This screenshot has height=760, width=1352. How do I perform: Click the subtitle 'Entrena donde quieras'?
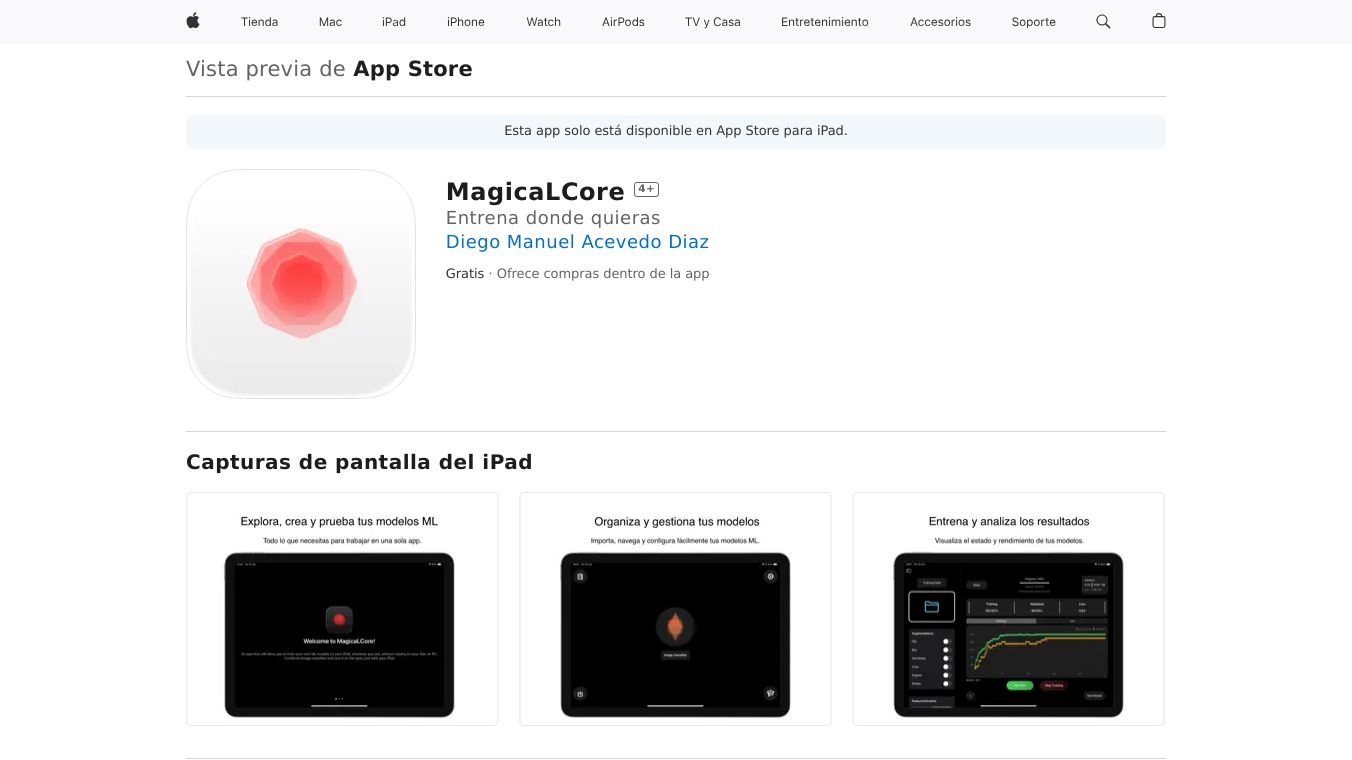(x=553, y=218)
